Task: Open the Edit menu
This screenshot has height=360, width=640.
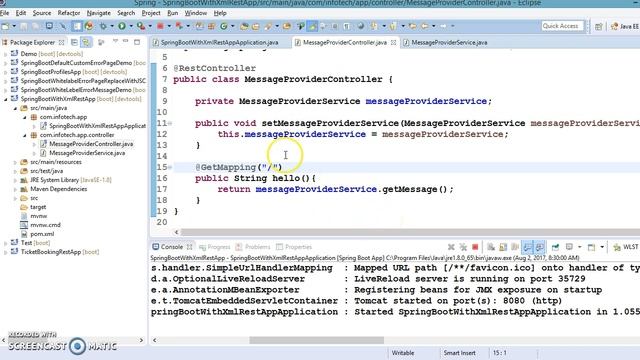Action: [x=21, y=13]
